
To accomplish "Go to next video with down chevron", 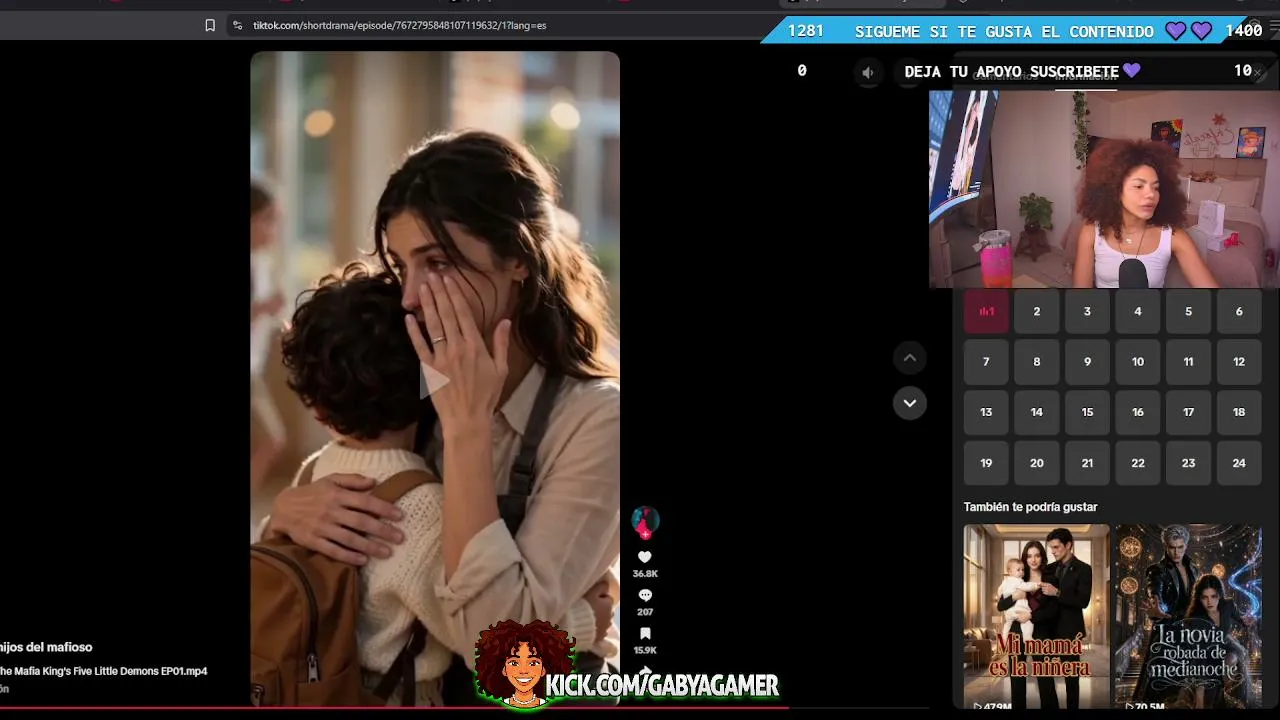I will [x=909, y=403].
